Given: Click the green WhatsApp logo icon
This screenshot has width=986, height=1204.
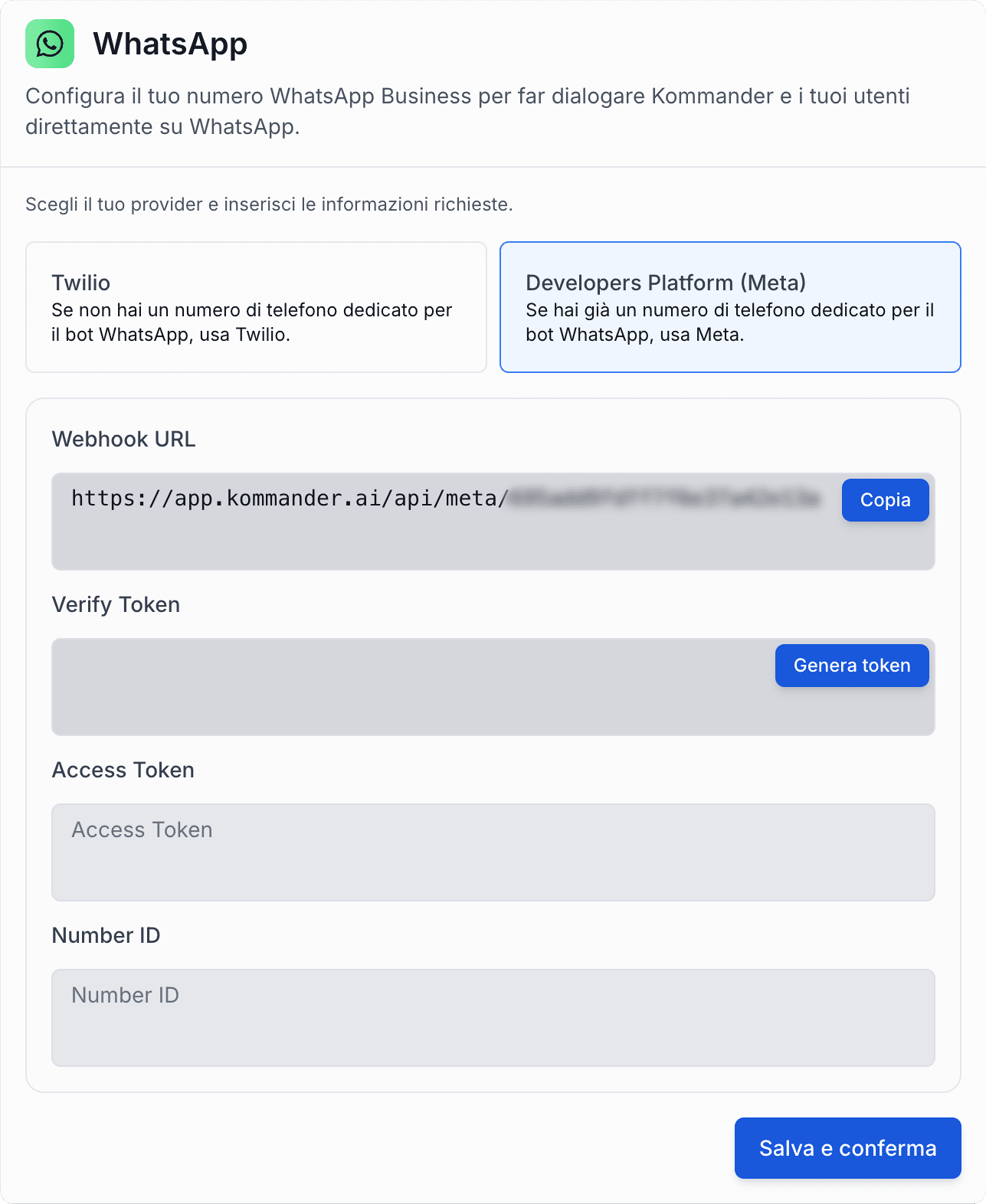Looking at the screenshot, I should click(x=50, y=44).
